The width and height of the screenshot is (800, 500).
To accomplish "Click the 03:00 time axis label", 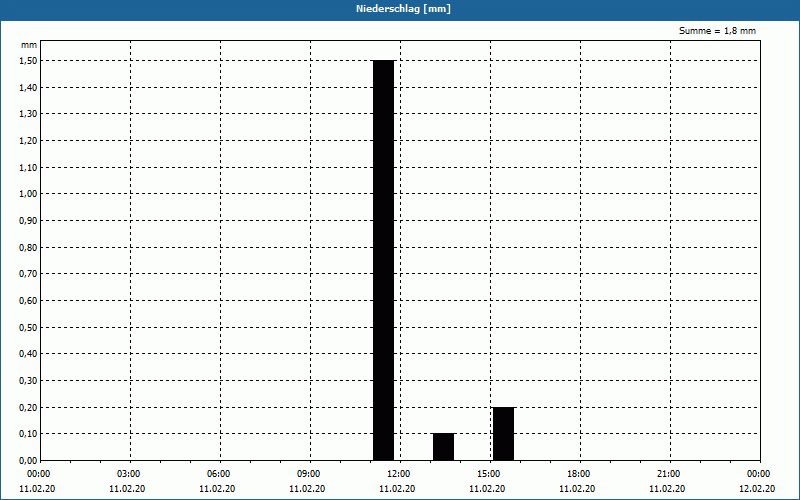I will 129,474.
